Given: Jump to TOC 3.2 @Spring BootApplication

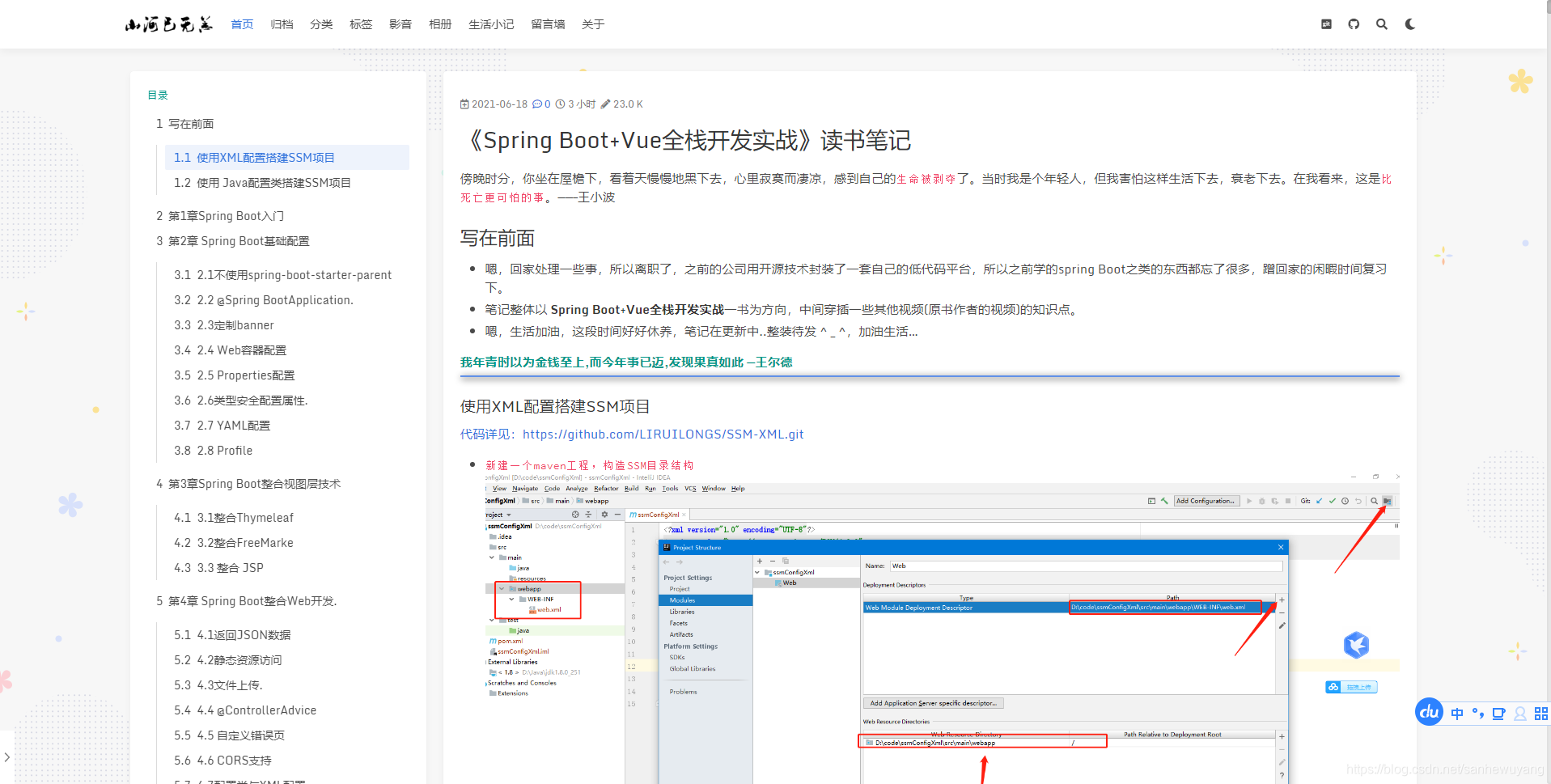Looking at the screenshot, I should 264,300.
